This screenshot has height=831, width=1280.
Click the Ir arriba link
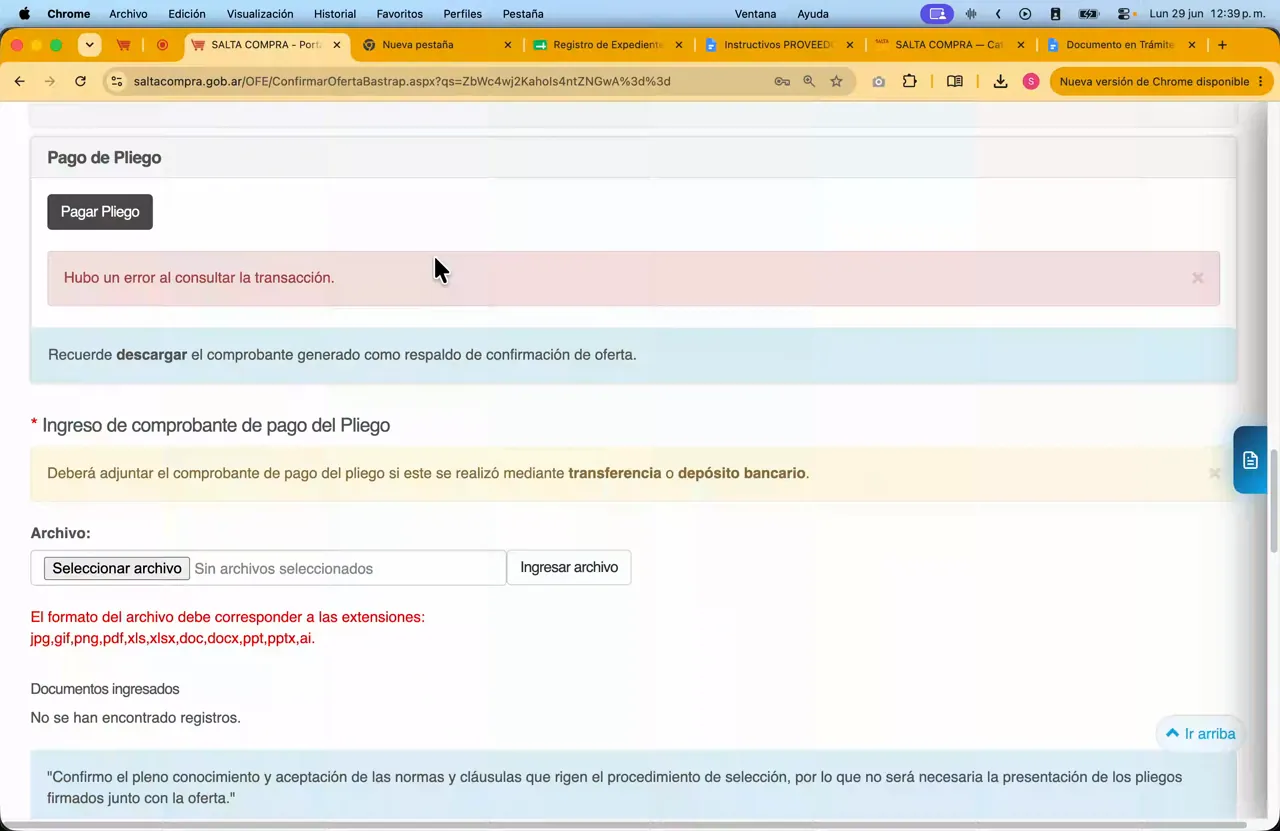(x=1200, y=734)
